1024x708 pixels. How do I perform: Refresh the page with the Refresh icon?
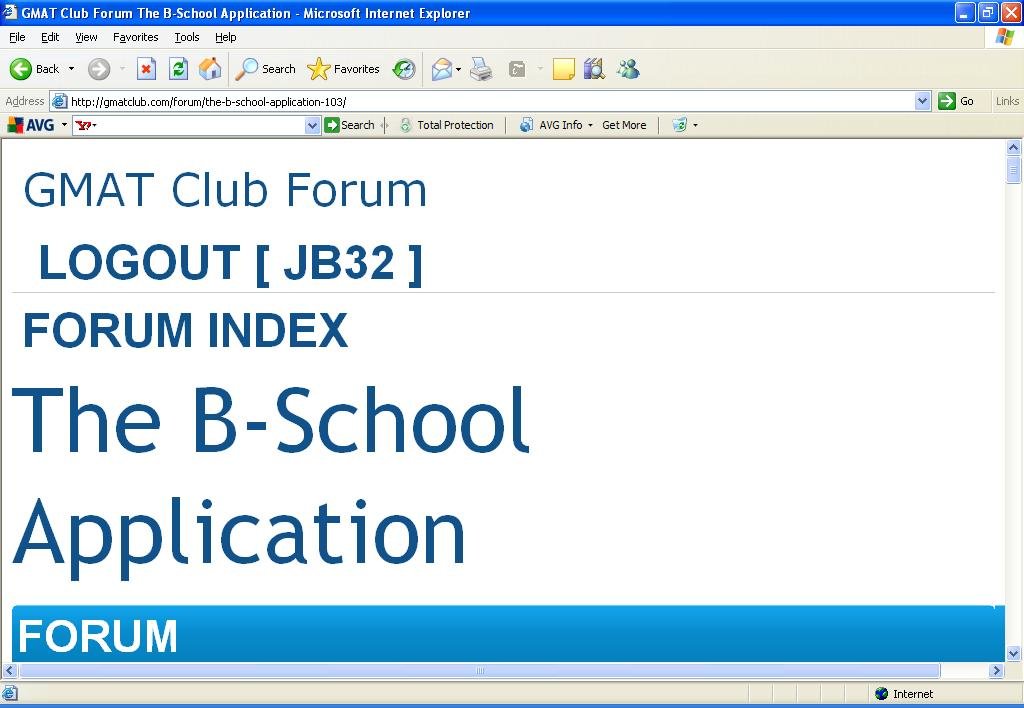pyautogui.click(x=178, y=69)
